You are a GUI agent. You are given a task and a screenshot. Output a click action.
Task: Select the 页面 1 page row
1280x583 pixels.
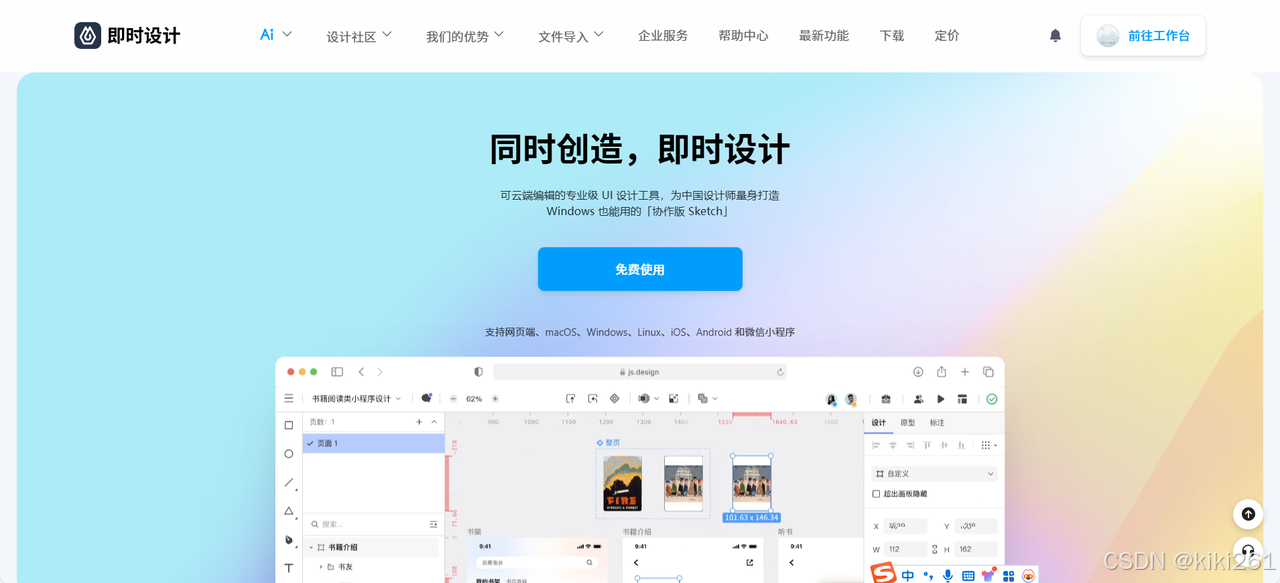374,443
